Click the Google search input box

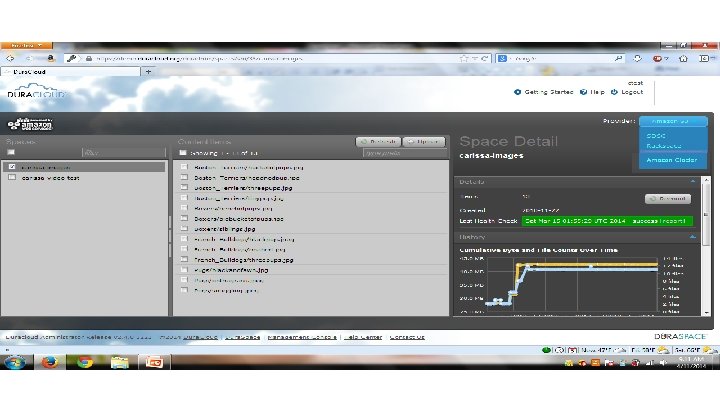[x=561, y=59]
